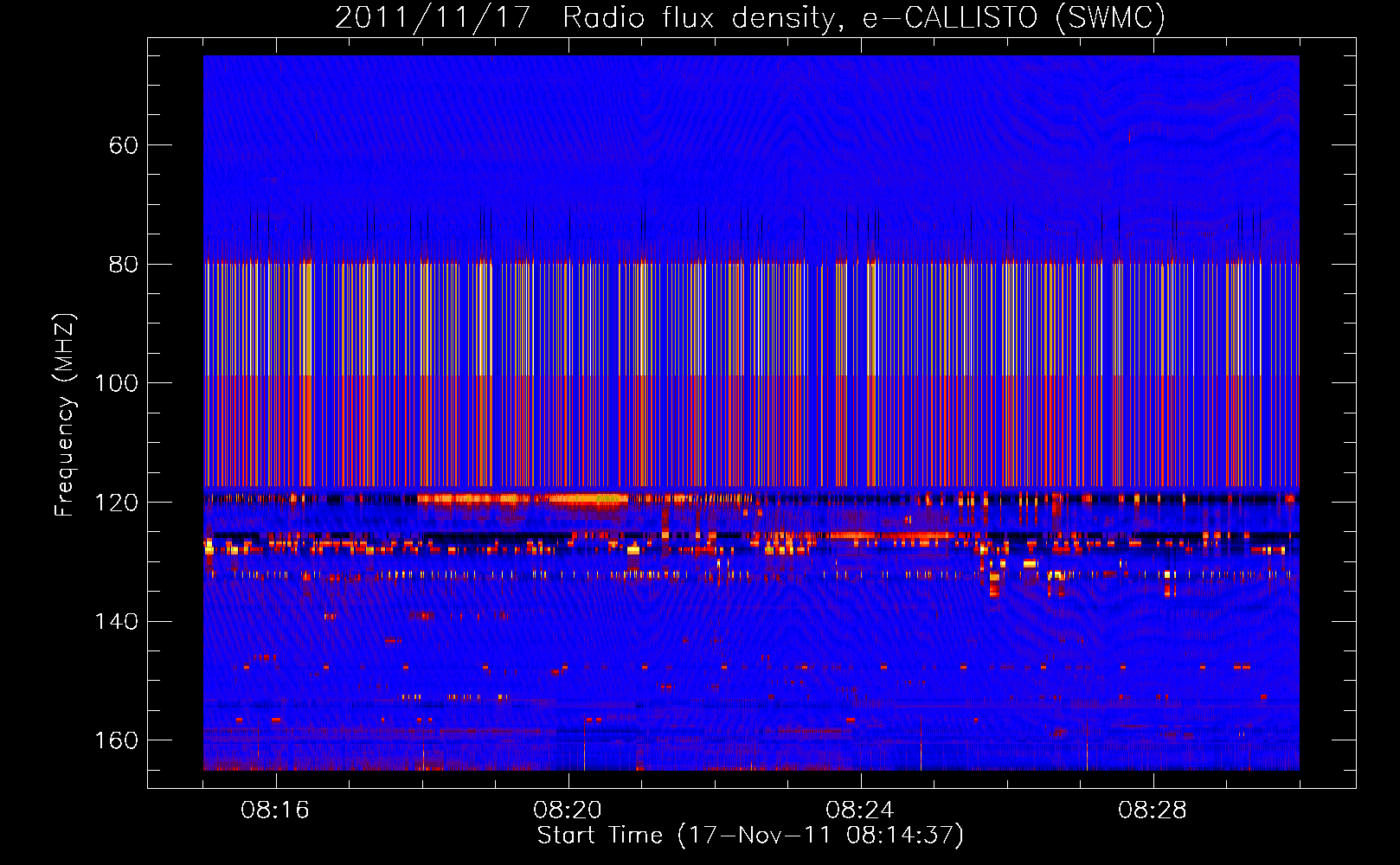Click the 'Frequency (MHZ)' axis label

tap(65, 415)
